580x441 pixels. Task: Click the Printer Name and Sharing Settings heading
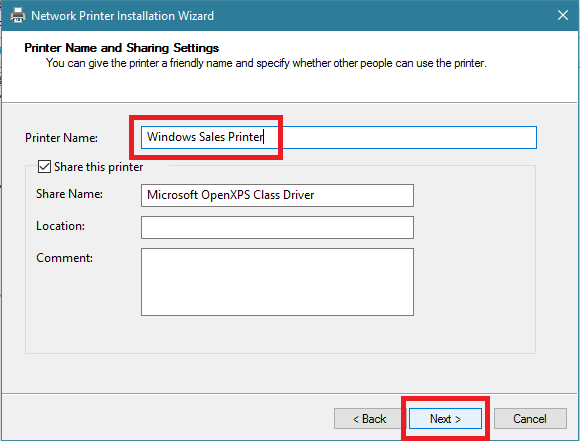[121, 48]
